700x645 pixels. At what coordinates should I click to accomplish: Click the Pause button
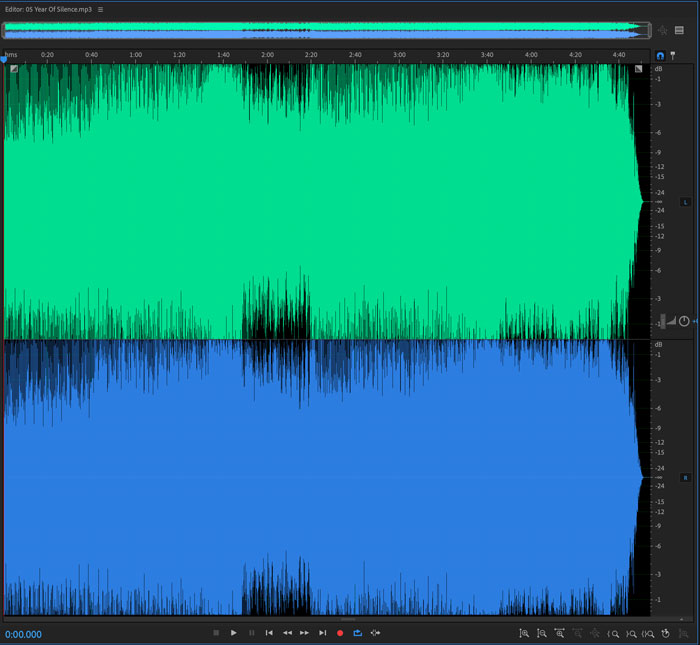(x=251, y=633)
